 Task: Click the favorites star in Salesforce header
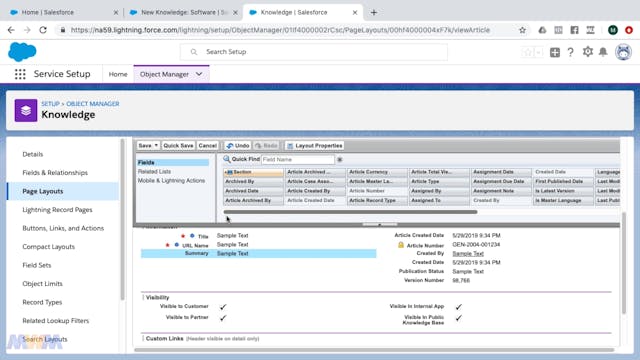click(x=528, y=52)
